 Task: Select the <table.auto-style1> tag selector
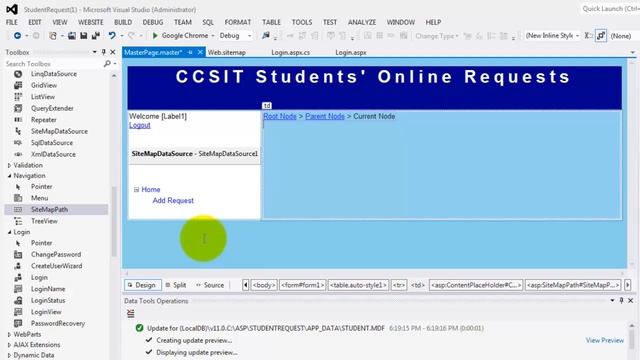click(x=358, y=285)
